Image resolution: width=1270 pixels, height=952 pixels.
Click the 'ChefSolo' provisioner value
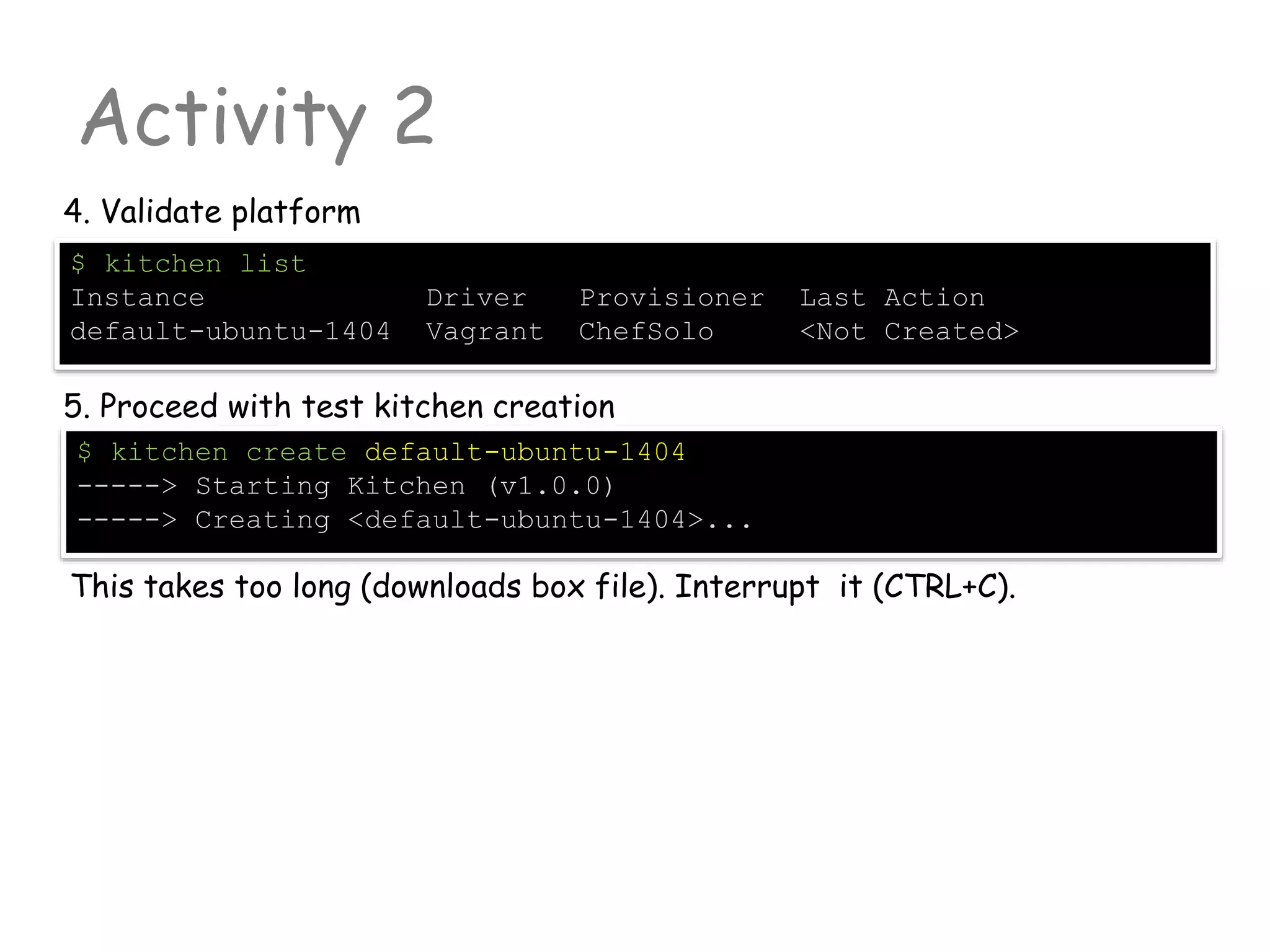tap(646, 332)
